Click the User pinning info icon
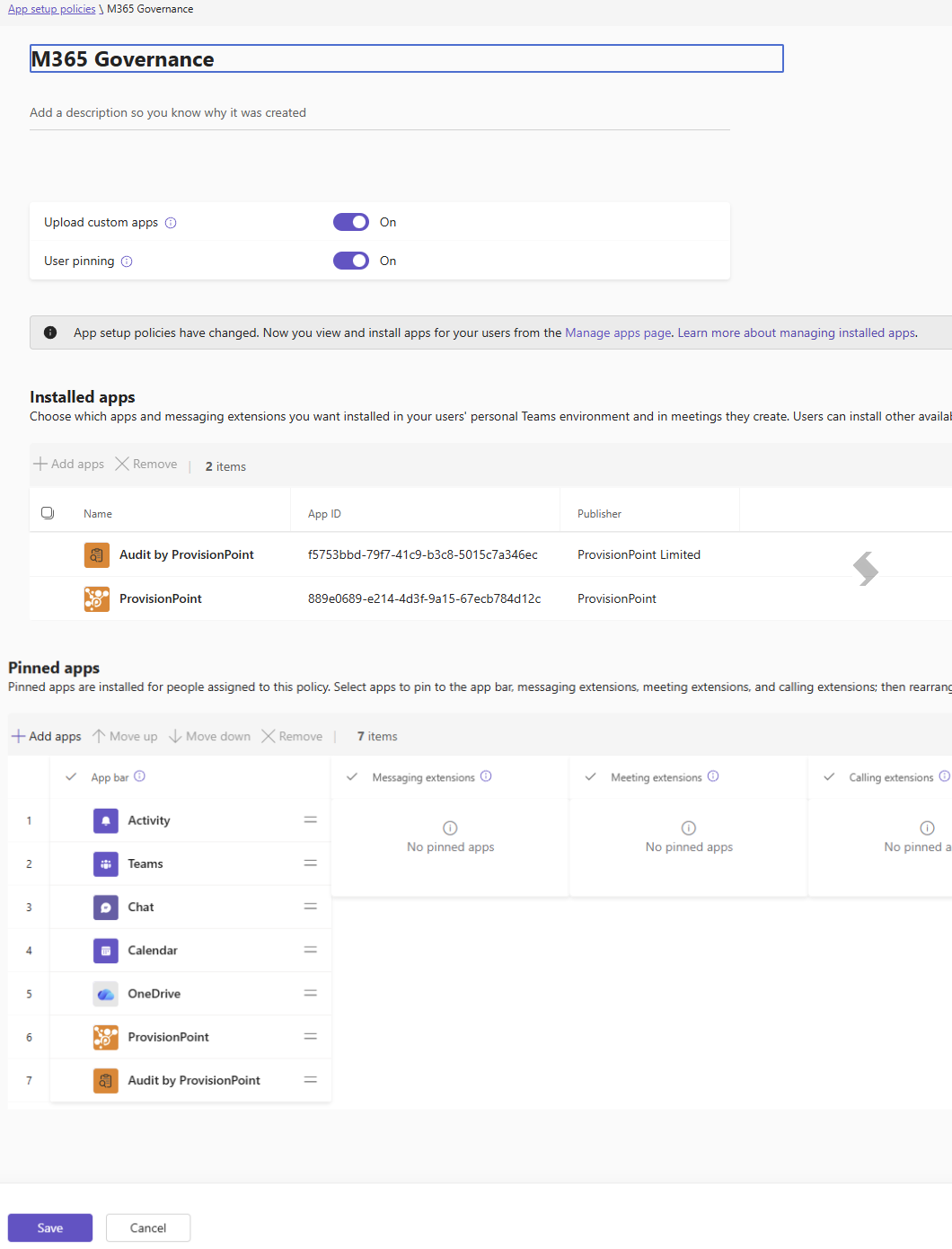 click(x=127, y=261)
